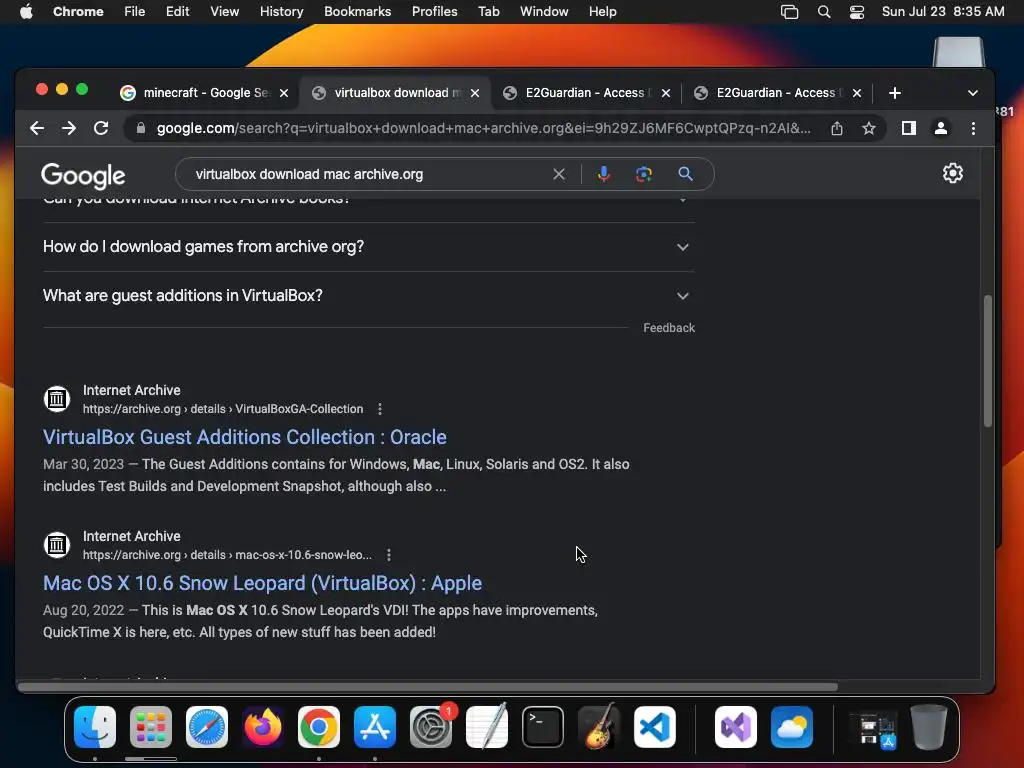This screenshot has width=1024, height=768.
Task: Open System Settings from the Dock
Action: [x=431, y=727]
